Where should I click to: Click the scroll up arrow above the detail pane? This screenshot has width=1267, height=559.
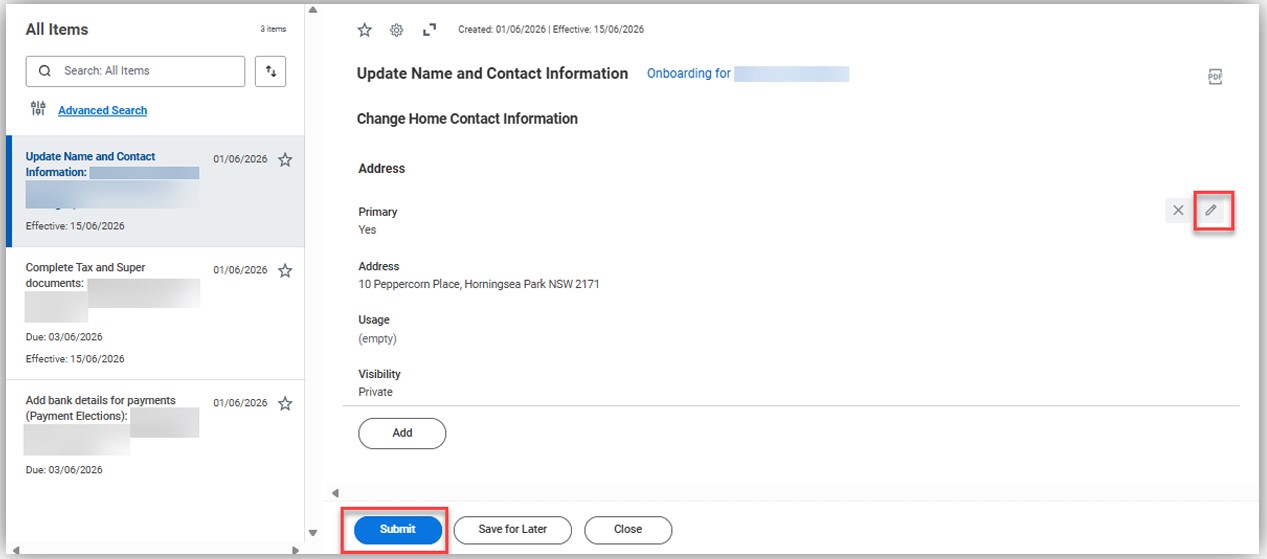pyautogui.click(x=312, y=10)
